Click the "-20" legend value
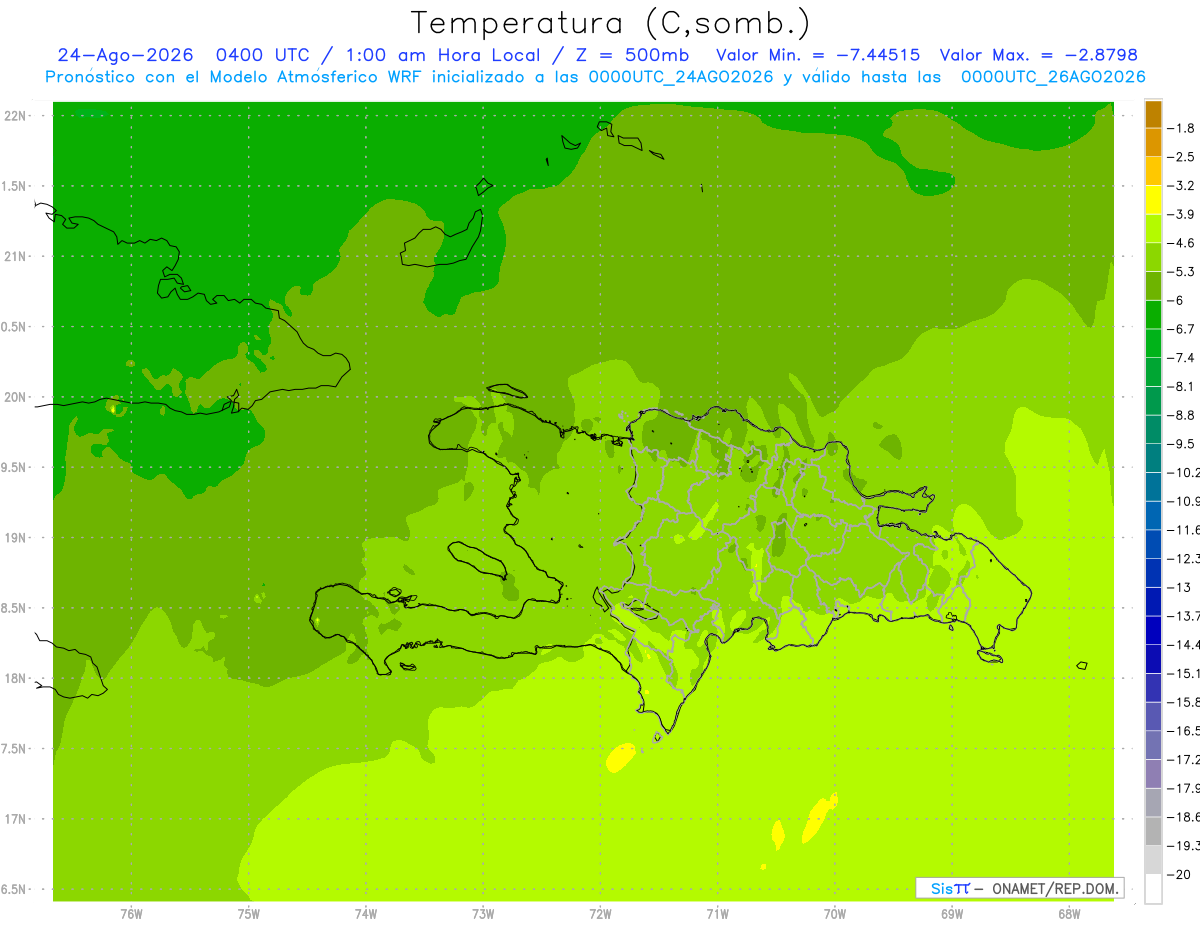Viewport: 1200px width, 927px height. (x=1180, y=874)
